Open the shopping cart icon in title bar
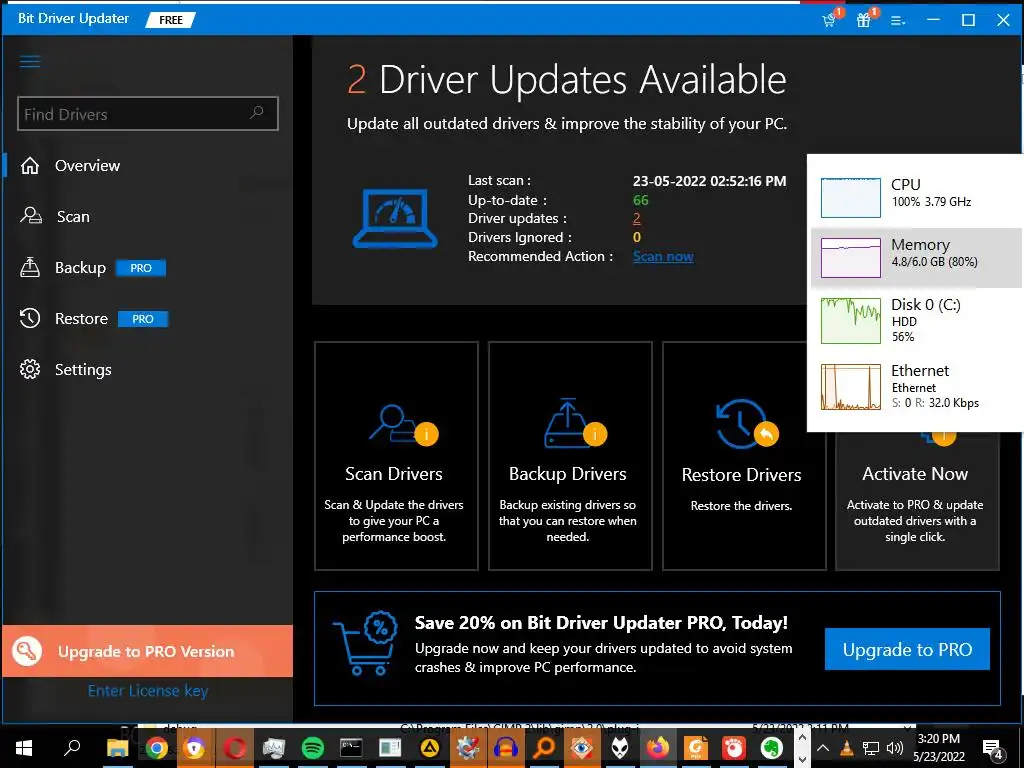This screenshot has height=768, width=1024. tap(830, 19)
